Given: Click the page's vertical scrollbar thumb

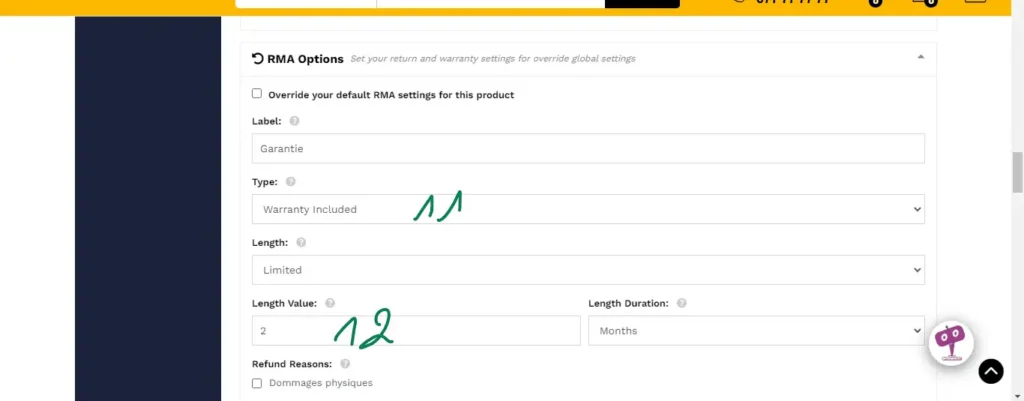Looking at the screenshot, I should 1018,171.
